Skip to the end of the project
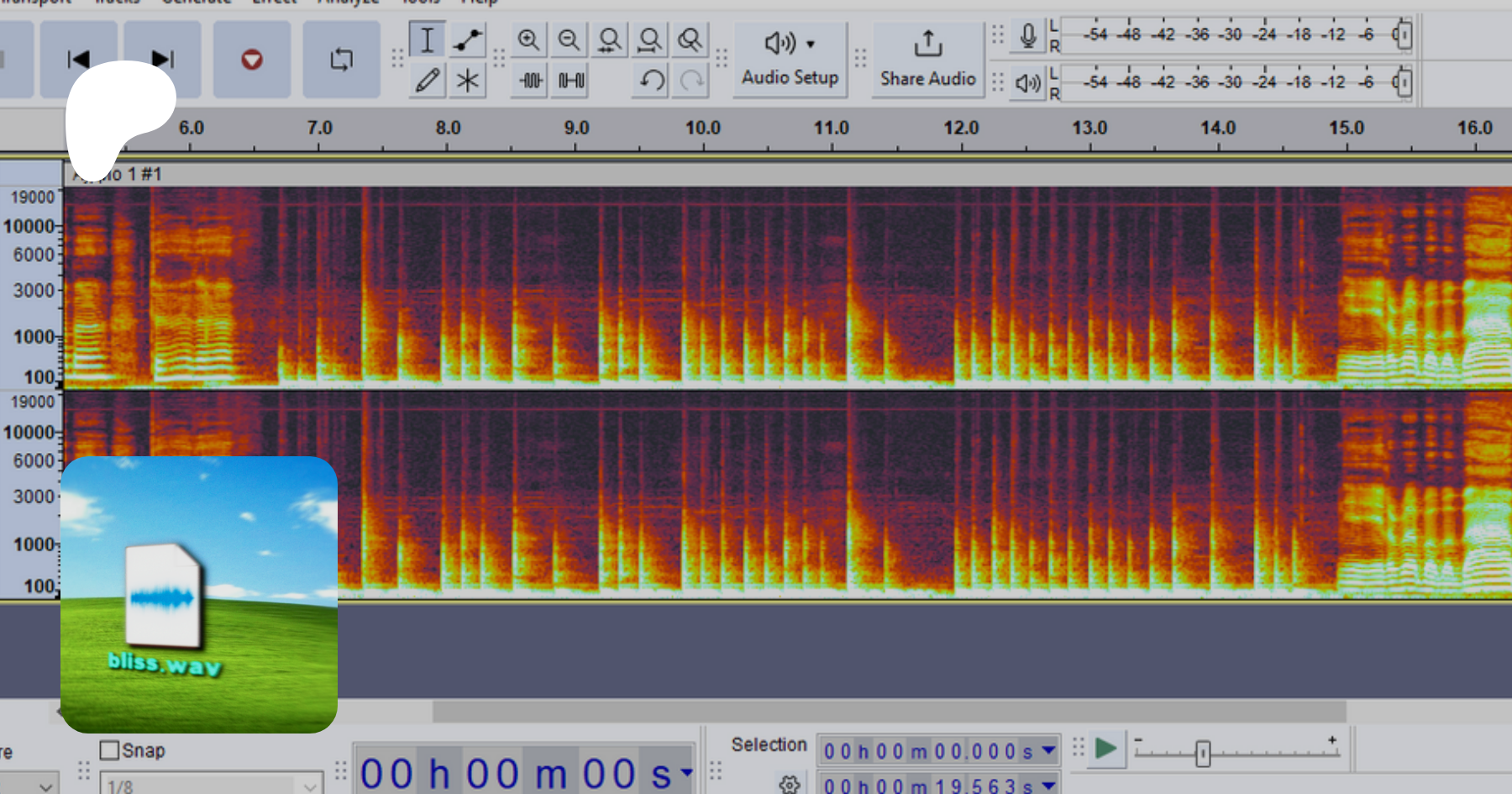This screenshot has width=1512, height=794. coord(163,60)
